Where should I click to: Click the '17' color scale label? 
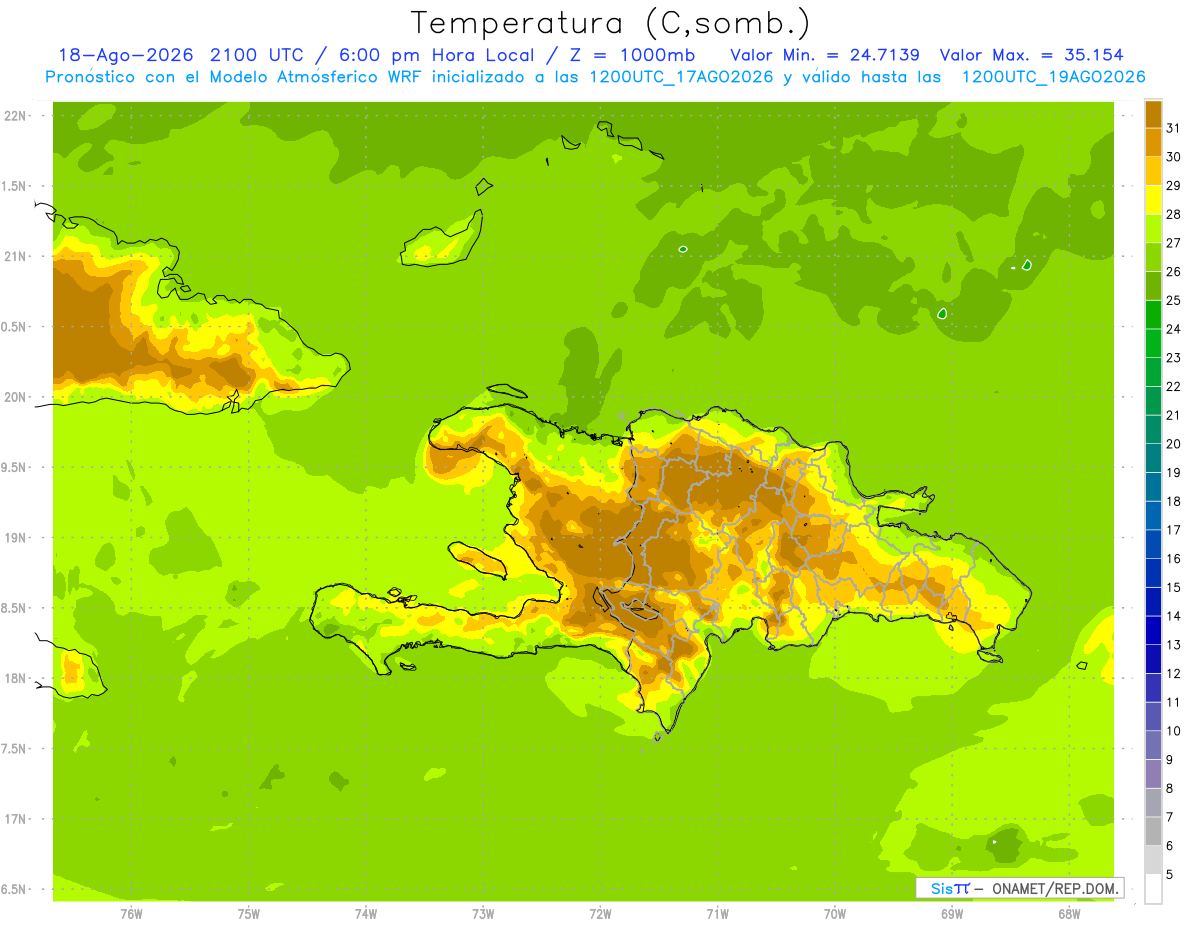pos(1174,530)
